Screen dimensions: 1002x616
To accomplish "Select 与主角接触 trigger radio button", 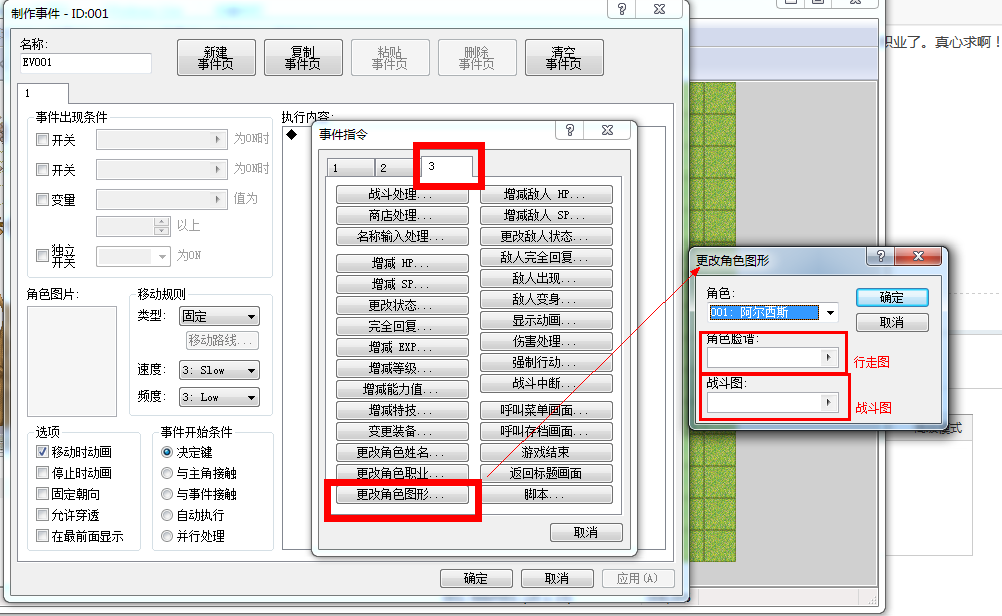I will 167,473.
